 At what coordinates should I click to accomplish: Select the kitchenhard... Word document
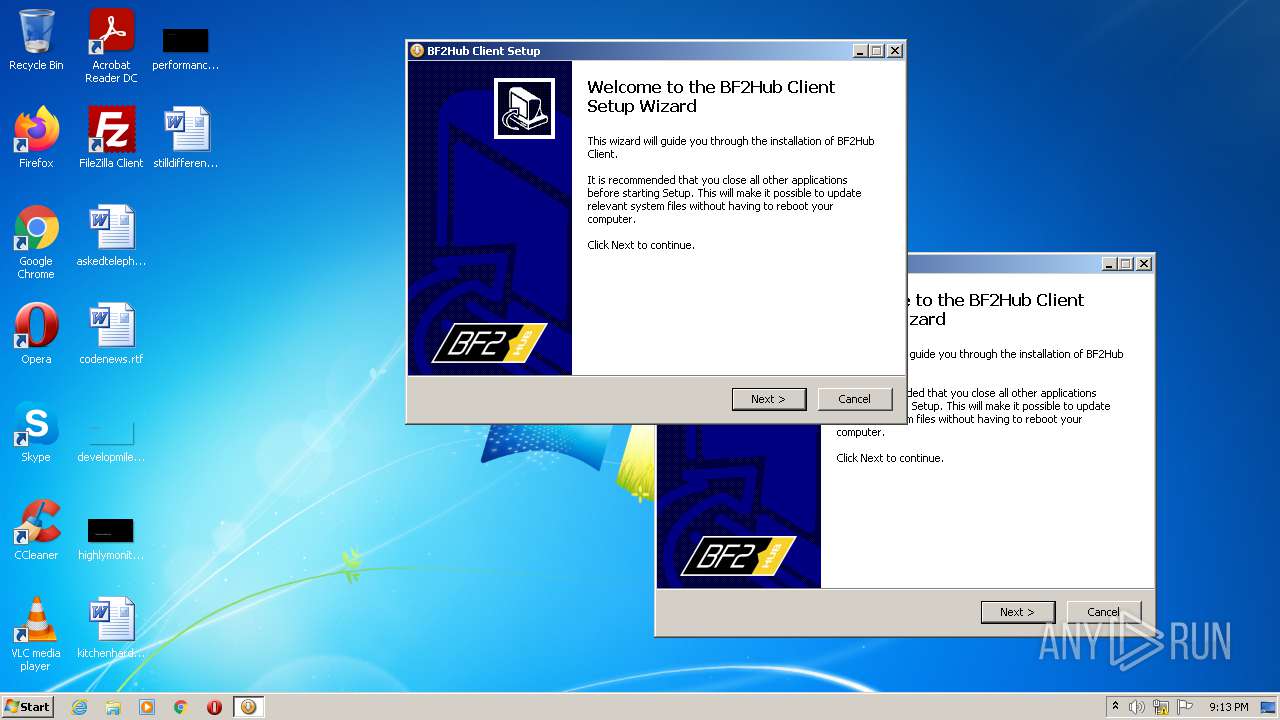(x=111, y=628)
